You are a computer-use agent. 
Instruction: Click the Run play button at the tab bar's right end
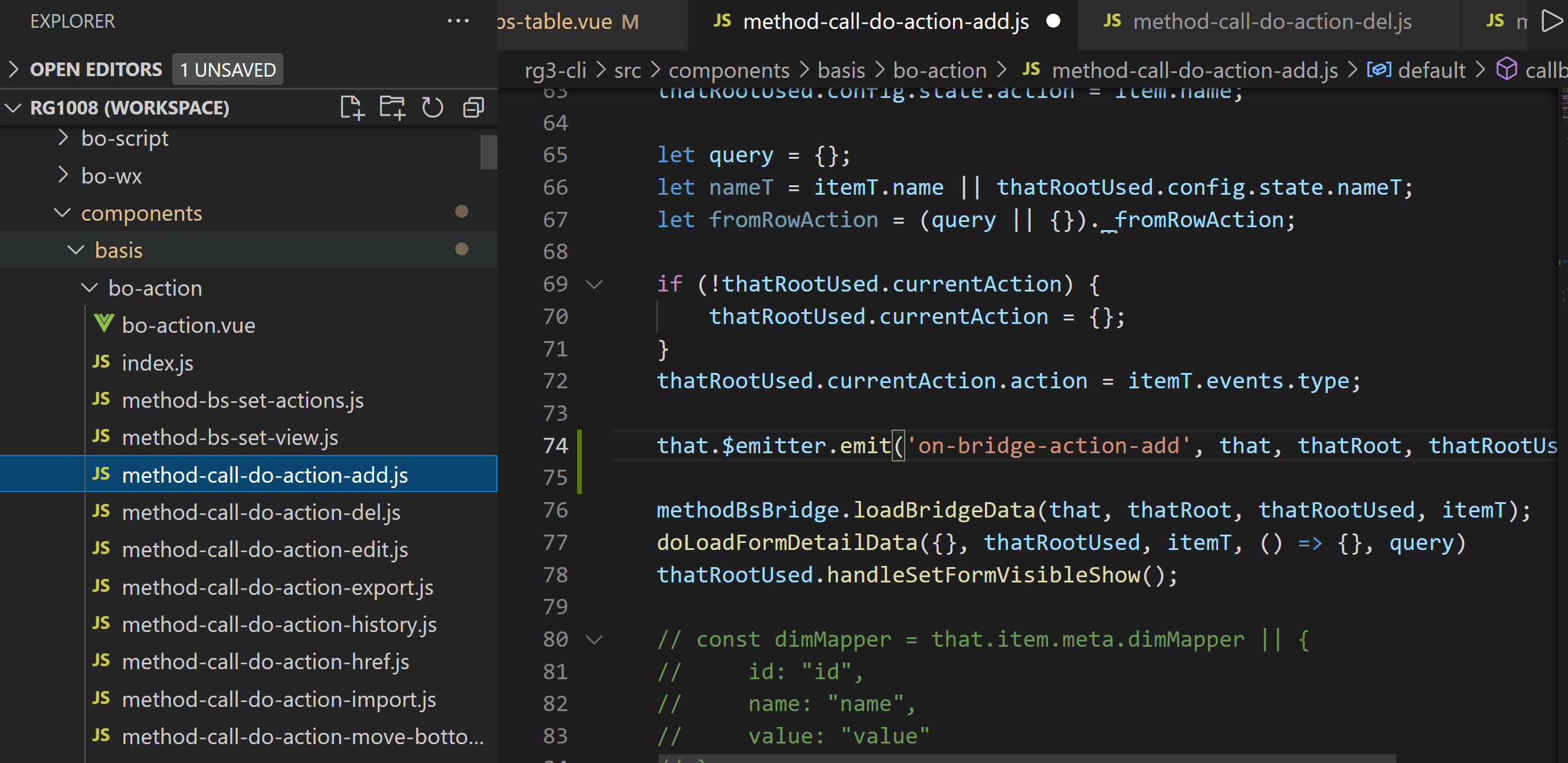pyautogui.click(x=1551, y=21)
